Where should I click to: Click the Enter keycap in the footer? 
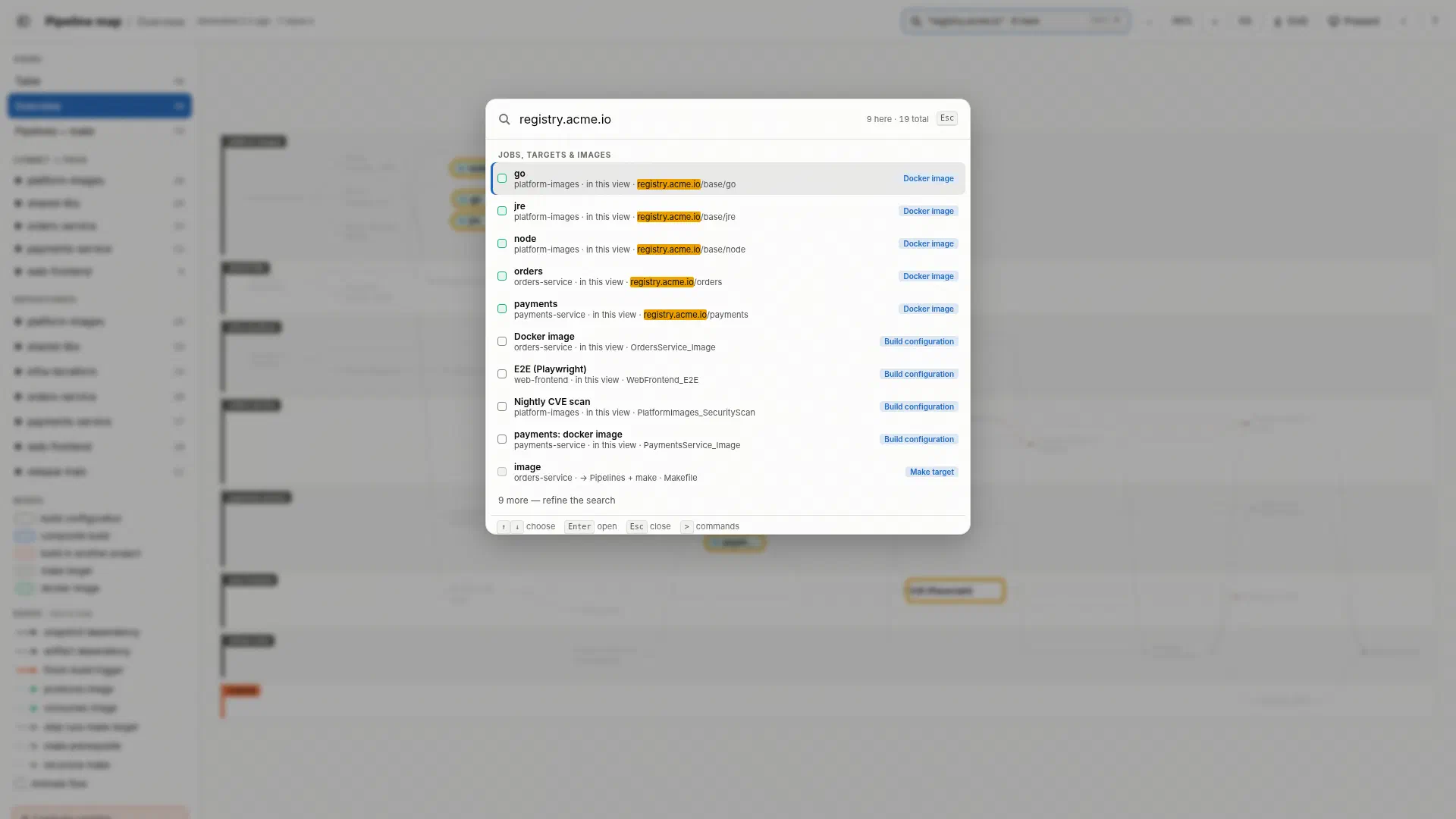click(x=579, y=526)
